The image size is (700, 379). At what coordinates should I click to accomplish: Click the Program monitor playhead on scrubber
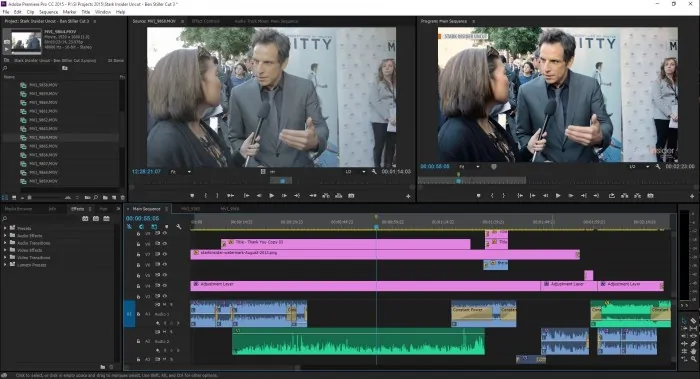(x=458, y=181)
